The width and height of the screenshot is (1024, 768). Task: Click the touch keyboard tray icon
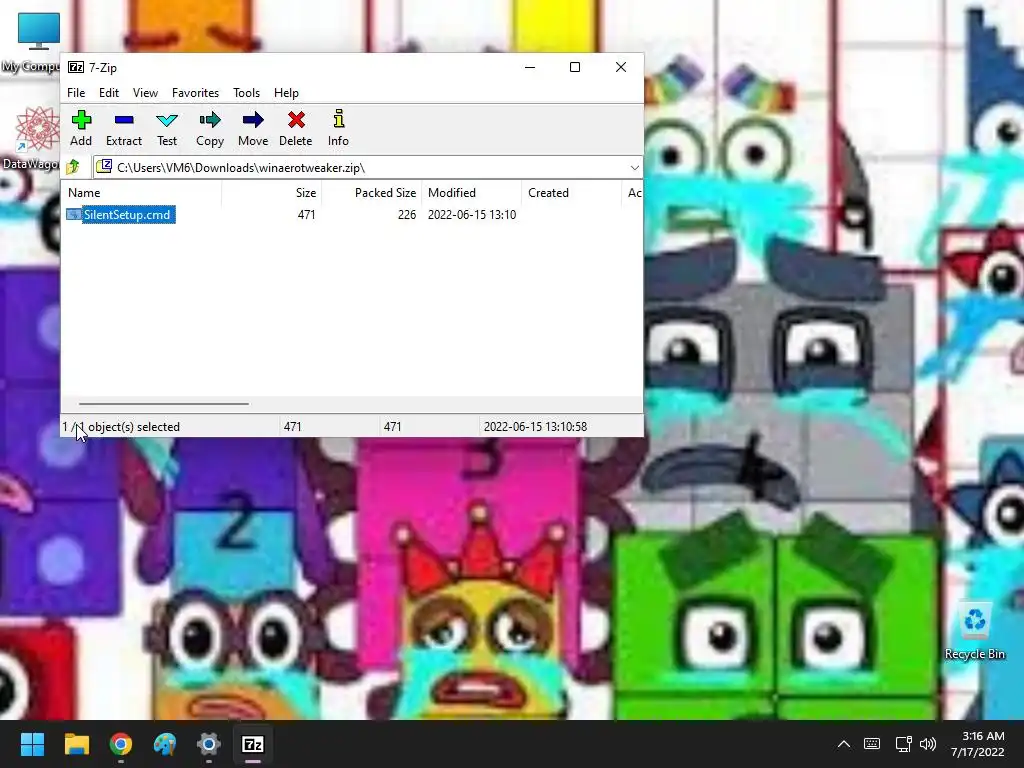coord(872,744)
